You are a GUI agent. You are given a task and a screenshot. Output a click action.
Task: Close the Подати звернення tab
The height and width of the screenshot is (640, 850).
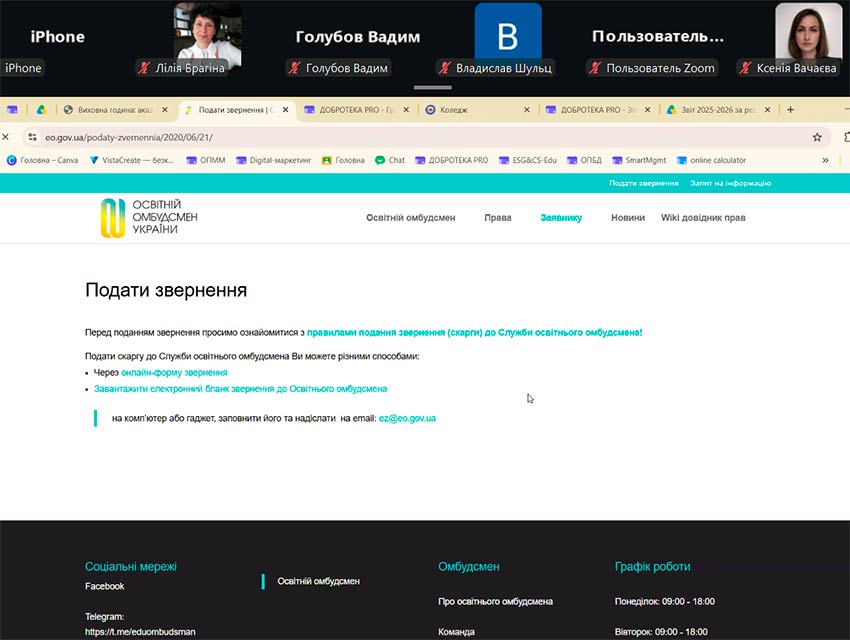pyautogui.click(x=286, y=109)
